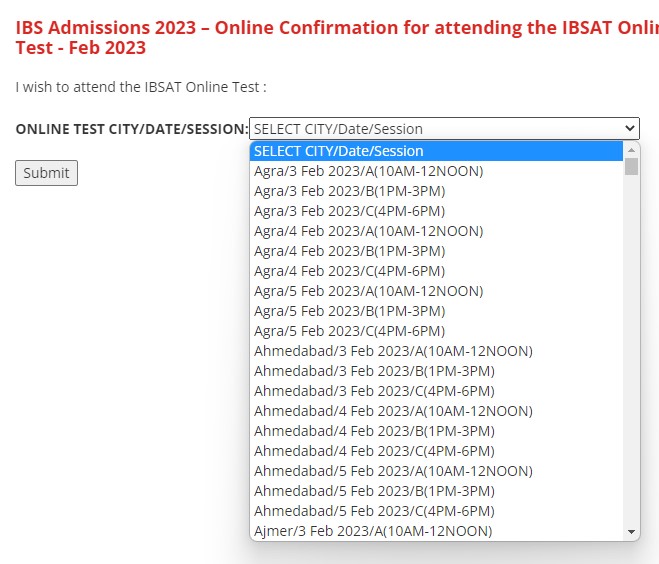Choose Ahmedabad/4 Feb 2023/C(4PM-6PM) session
Screen dimensions: 659x564
coord(374,451)
